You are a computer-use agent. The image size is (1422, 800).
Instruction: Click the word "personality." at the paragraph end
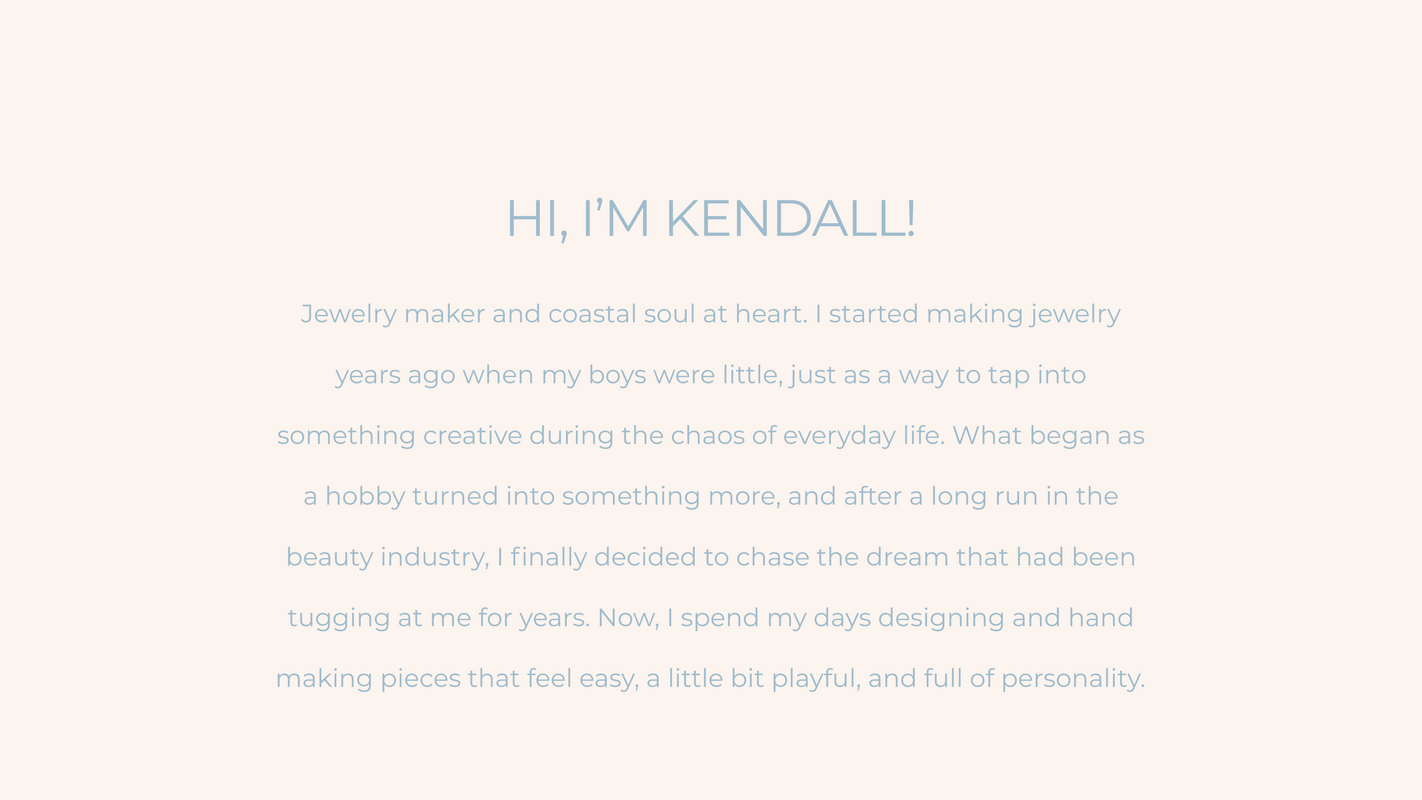[1073, 679]
